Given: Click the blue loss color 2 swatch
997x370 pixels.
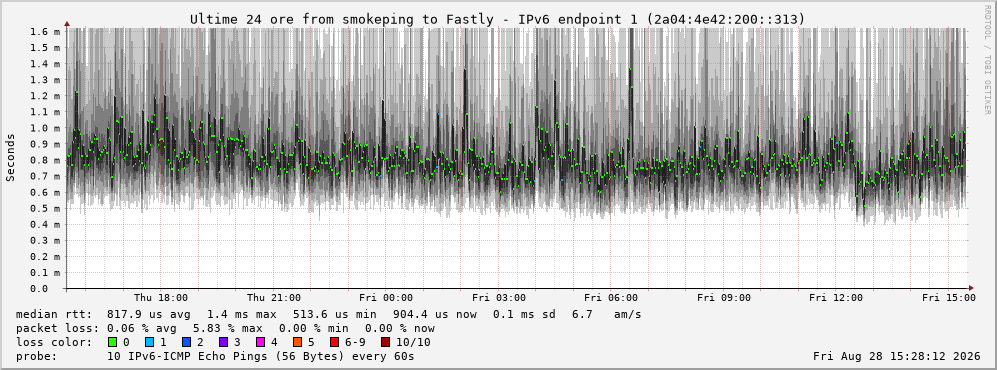Looking at the screenshot, I should [x=186, y=342].
